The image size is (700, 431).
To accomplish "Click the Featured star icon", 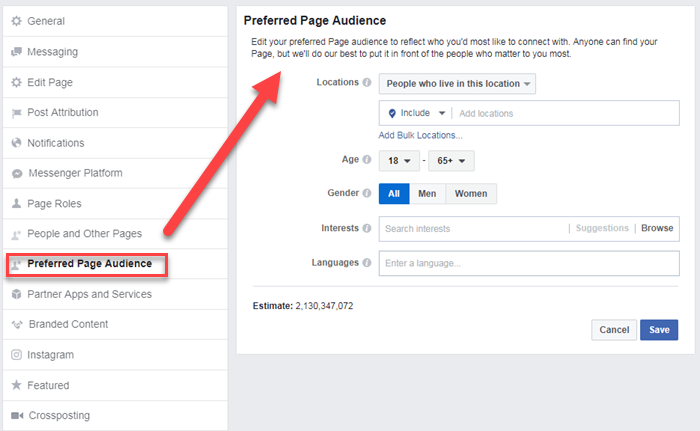I will click(x=17, y=385).
